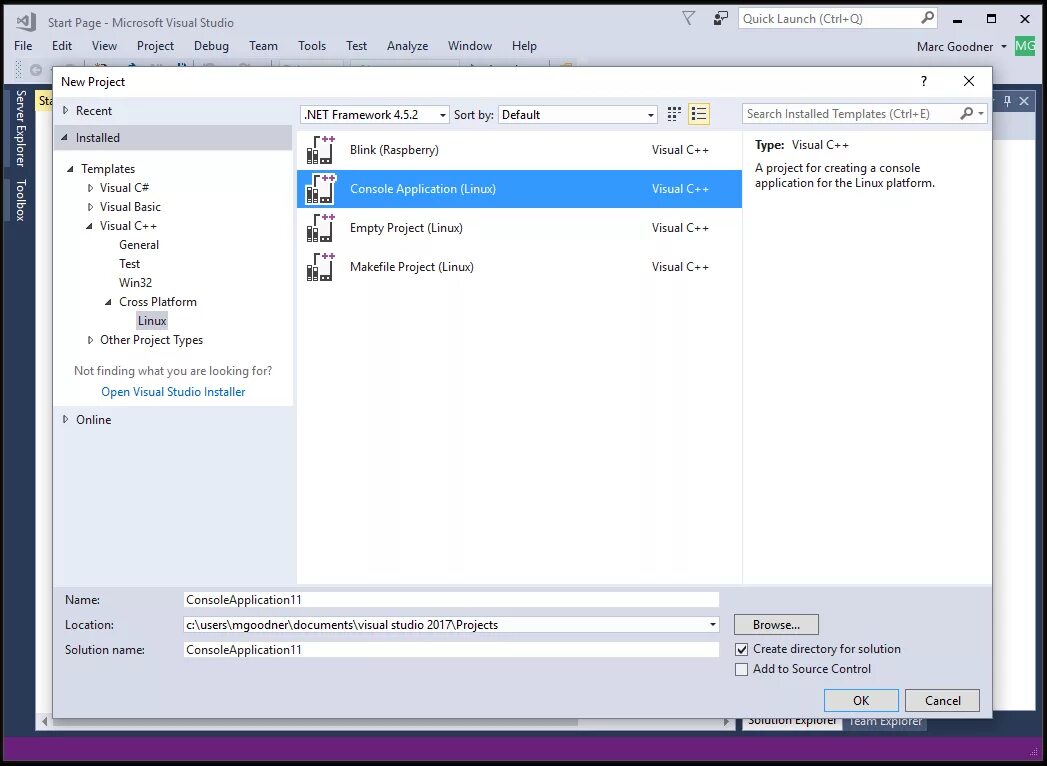
Task: Toggle Create directory for solution checkbox
Action: click(741, 649)
